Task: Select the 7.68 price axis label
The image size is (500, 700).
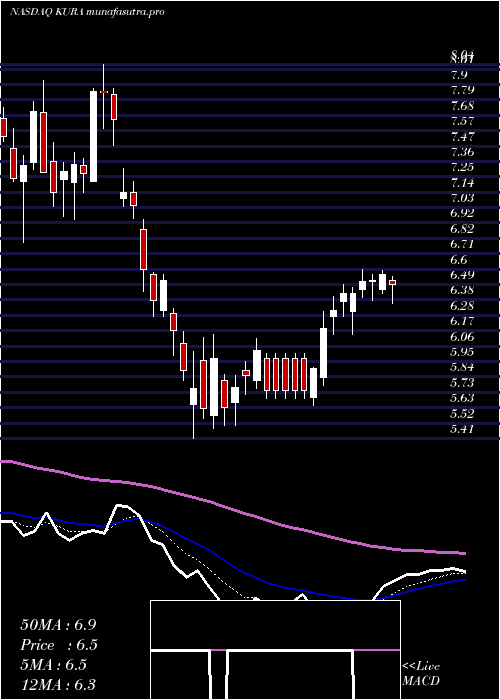Action: [x=462, y=106]
